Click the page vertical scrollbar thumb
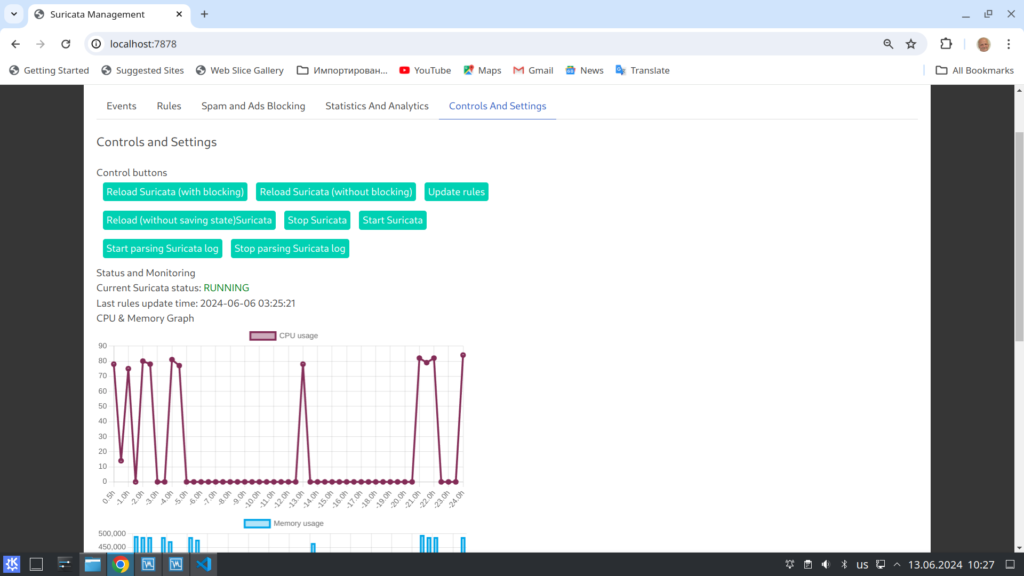 tap(1019, 235)
